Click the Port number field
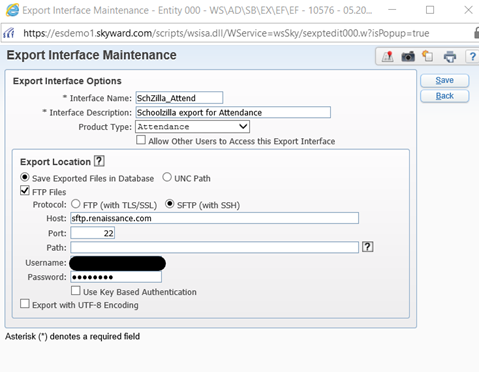The image size is (479, 372). click(x=92, y=233)
